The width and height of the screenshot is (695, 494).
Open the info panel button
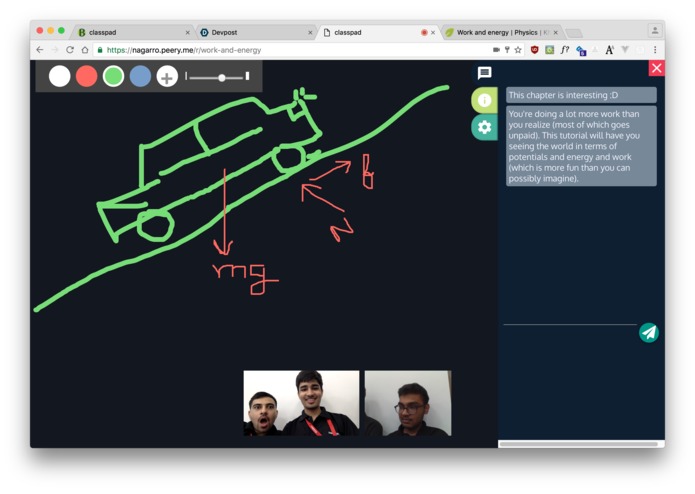[x=484, y=100]
